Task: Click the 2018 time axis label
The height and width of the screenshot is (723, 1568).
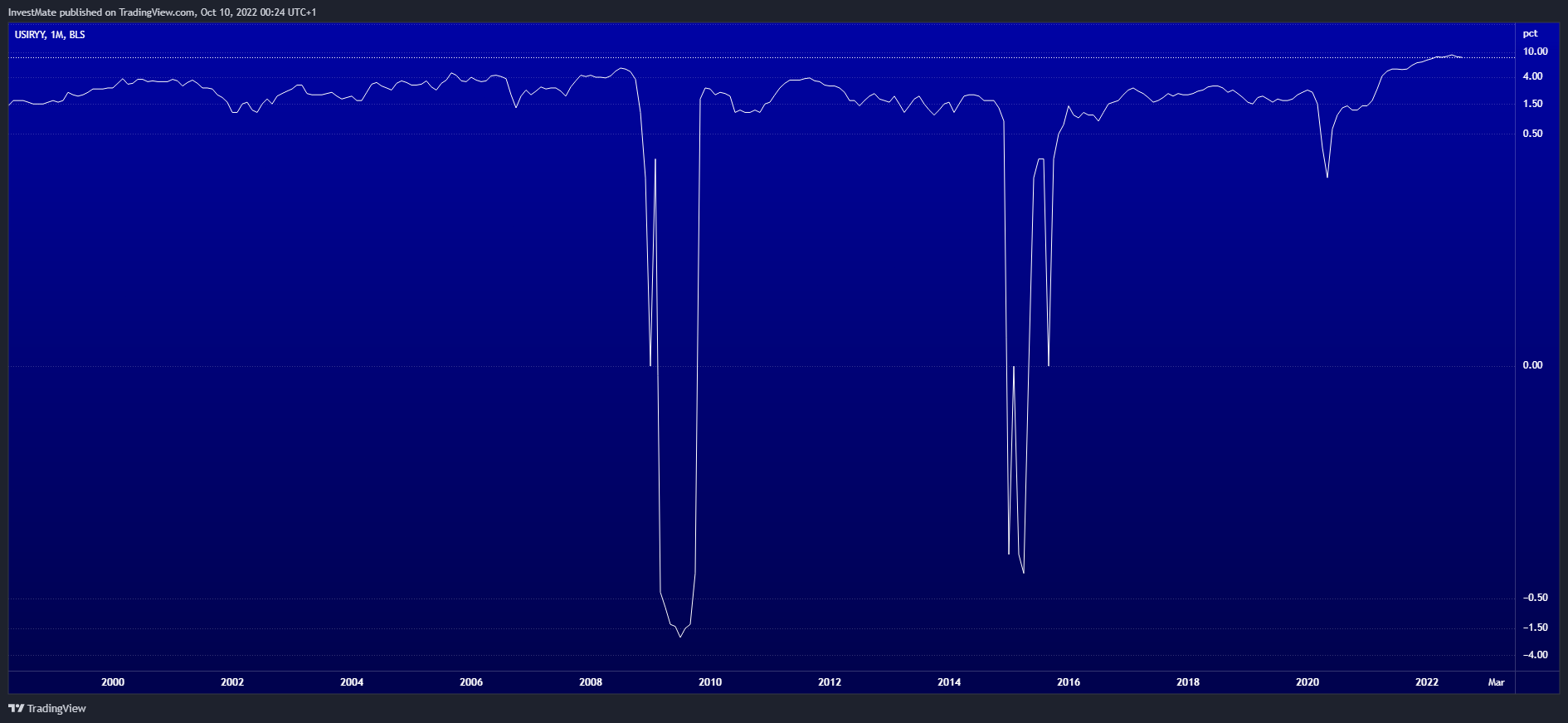Action: pyautogui.click(x=1188, y=682)
